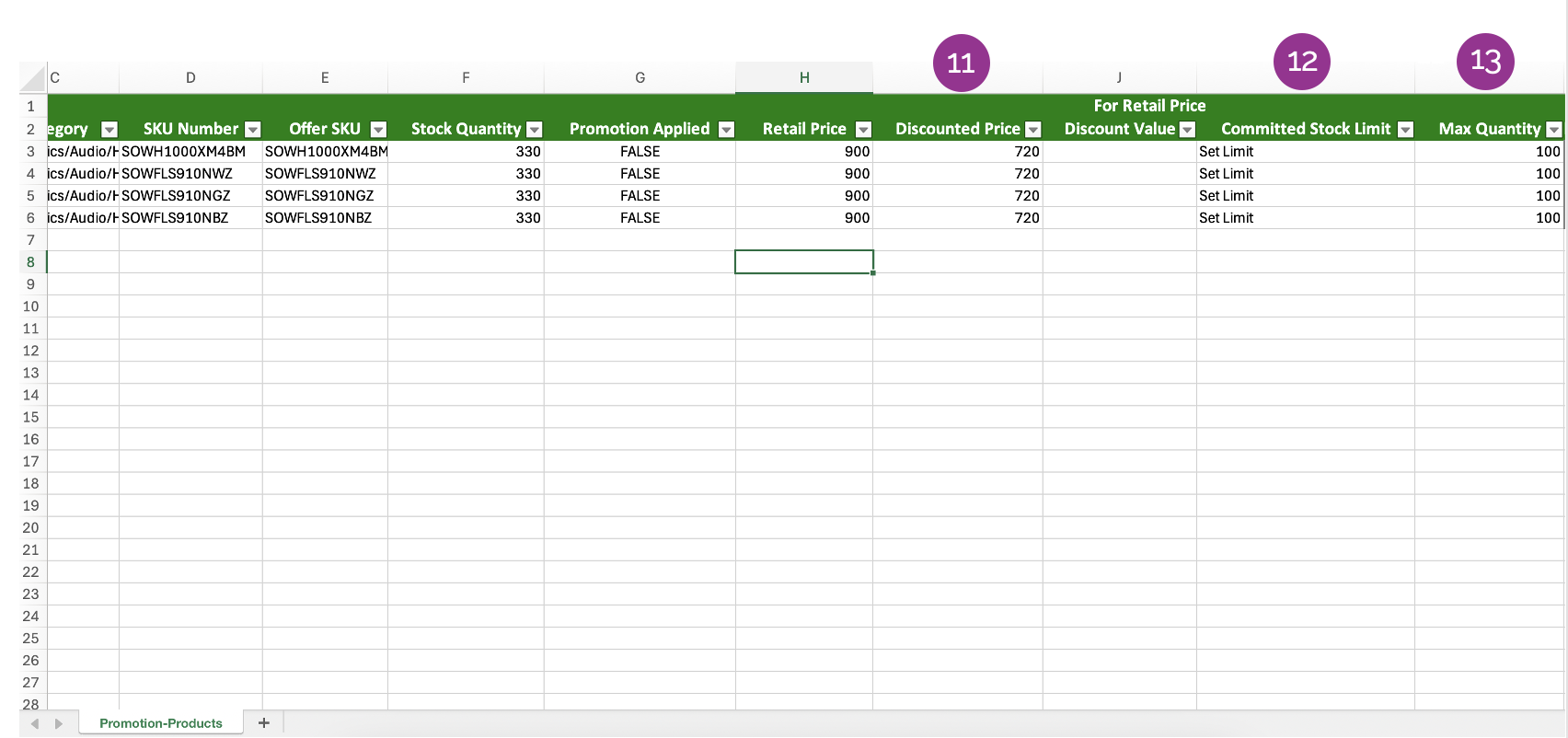Screen dimensions: 1568x738
Task: Click the select-all corner triangle
Action: (x=33, y=78)
